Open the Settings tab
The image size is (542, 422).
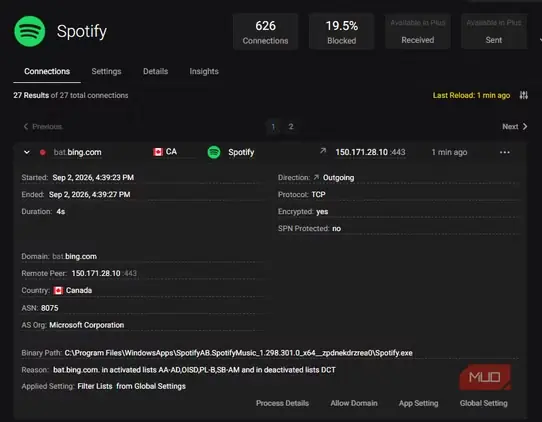click(106, 71)
